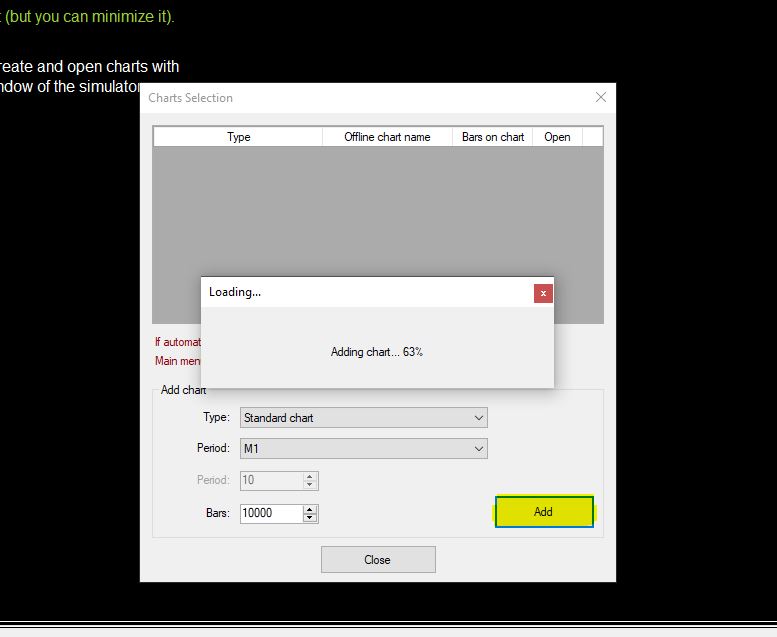Click the Type column header
Screen dimensions: 777x637
[238, 137]
